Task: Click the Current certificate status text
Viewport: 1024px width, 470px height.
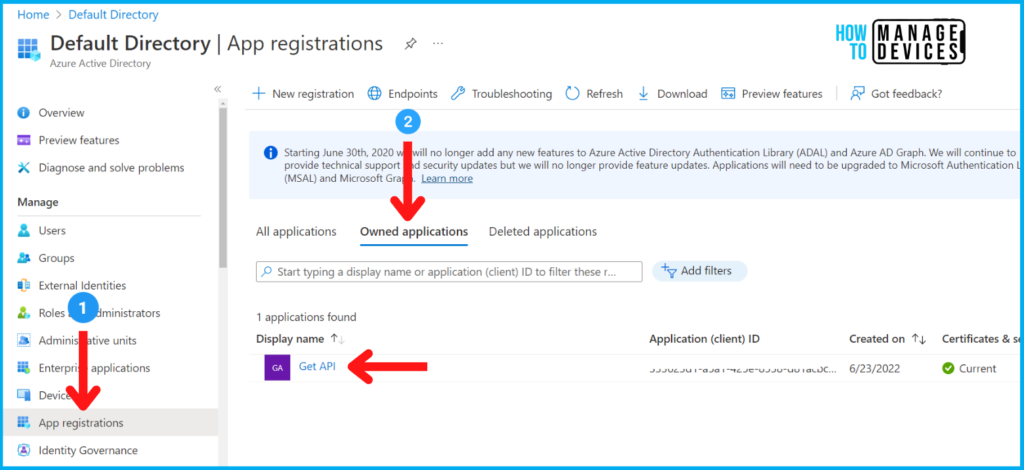Action: 978,368
